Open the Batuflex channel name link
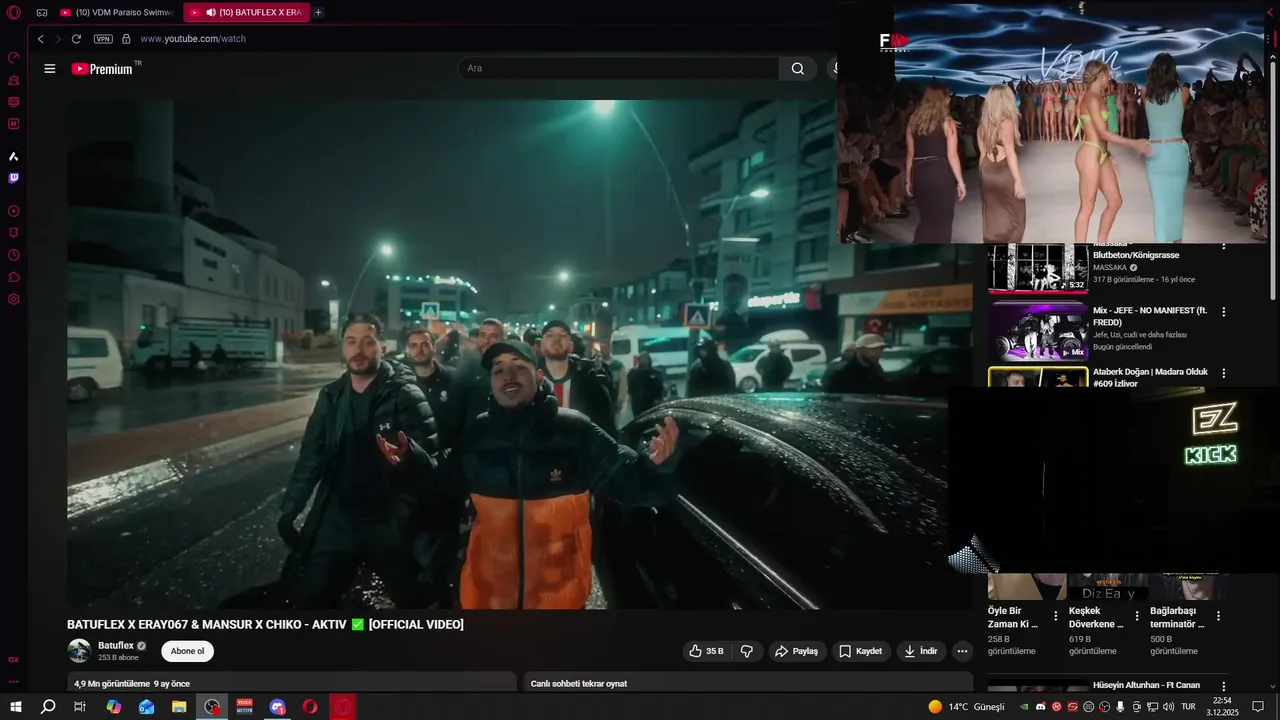This screenshot has width=1280, height=720. (116, 646)
